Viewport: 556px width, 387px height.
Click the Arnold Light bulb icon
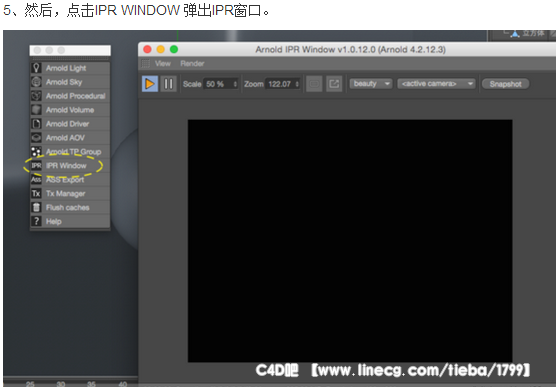(36, 68)
